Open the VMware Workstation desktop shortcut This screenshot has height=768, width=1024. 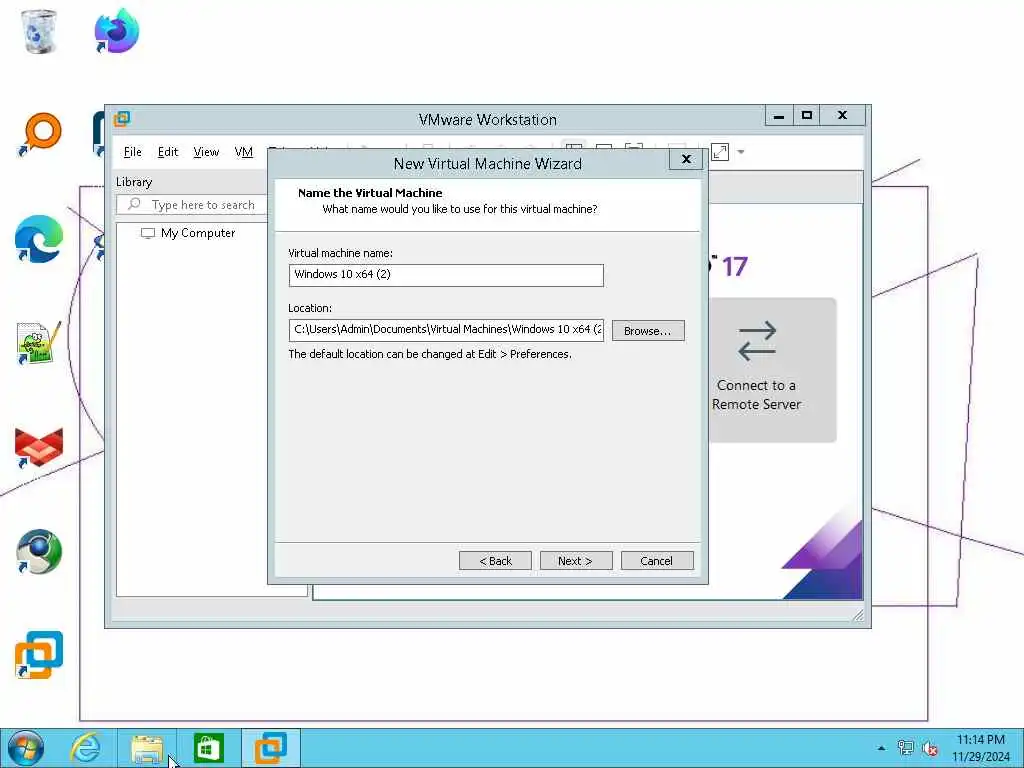click(x=39, y=655)
